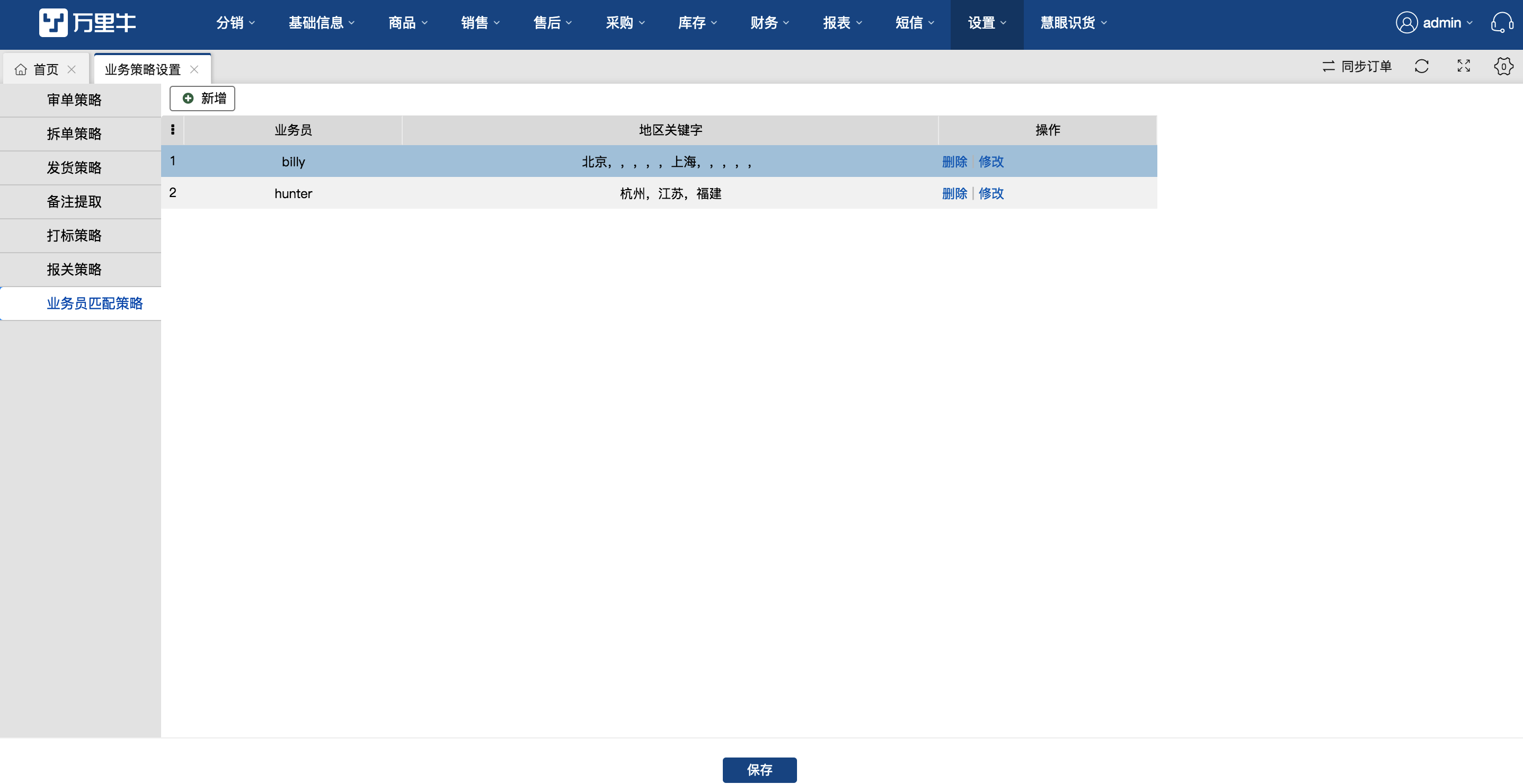The width and height of the screenshot is (1523, 784).
Task: Select 打标策略 in the sidebar
Action: click(x=81, y=236)
